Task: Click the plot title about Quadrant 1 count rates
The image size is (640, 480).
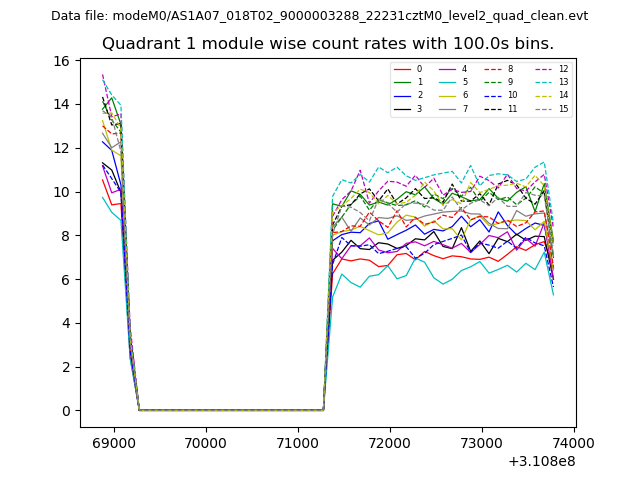Action: click(x=327, y=44)
